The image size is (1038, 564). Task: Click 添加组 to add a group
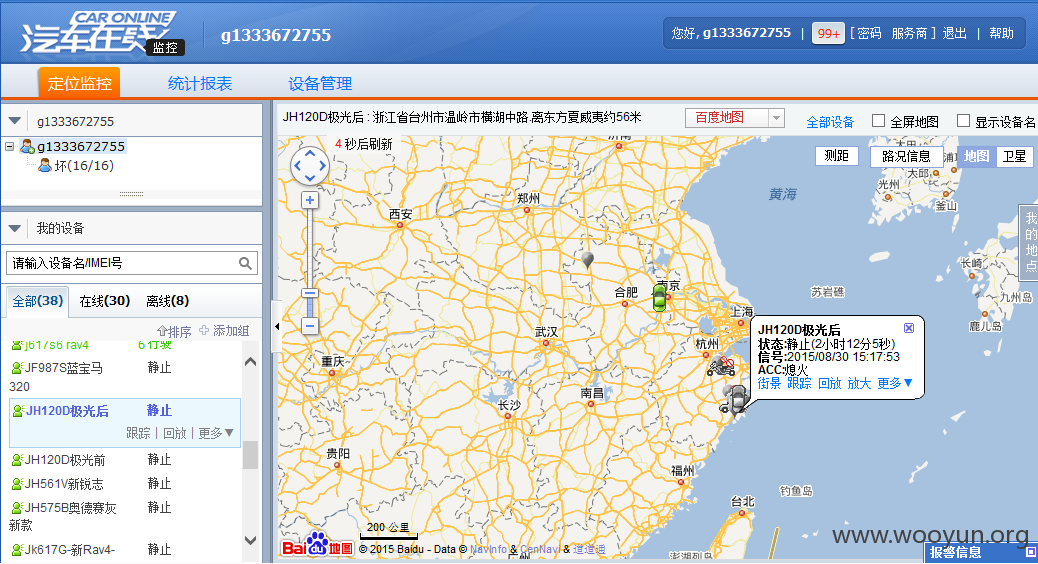pyautogui.click(x=225, y=330)
